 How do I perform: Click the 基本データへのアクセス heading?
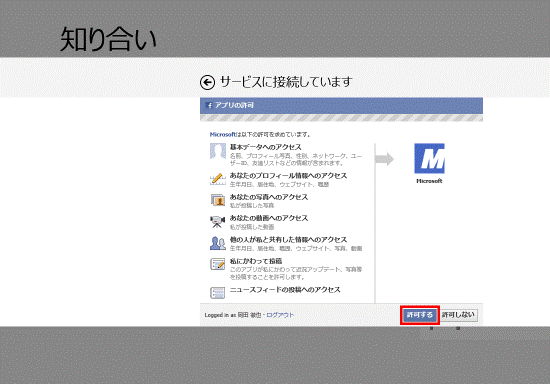pos(266,147)
